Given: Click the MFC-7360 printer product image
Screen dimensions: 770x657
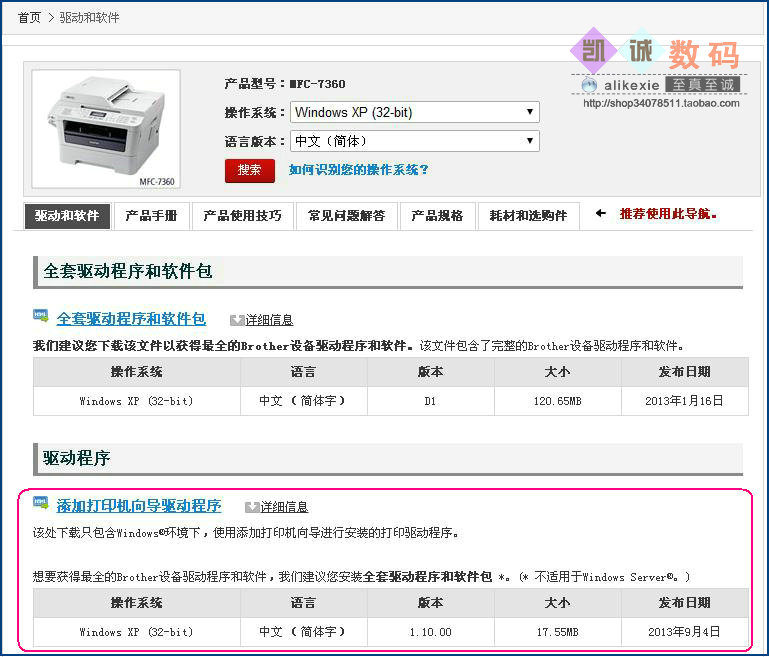Looking at the screenshot, I should click(x=106, y=129).
